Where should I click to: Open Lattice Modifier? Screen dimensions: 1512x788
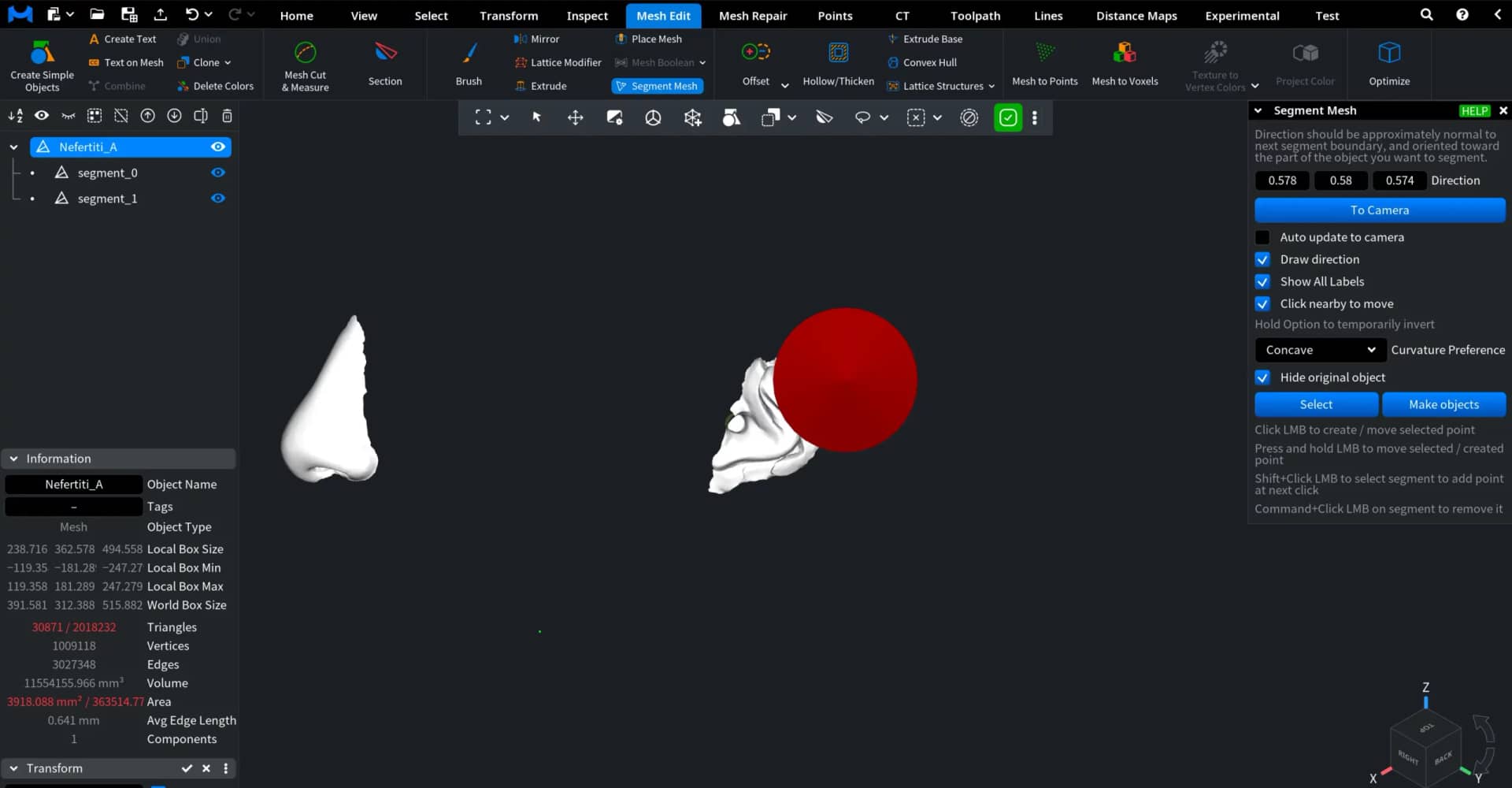(558, 62)
